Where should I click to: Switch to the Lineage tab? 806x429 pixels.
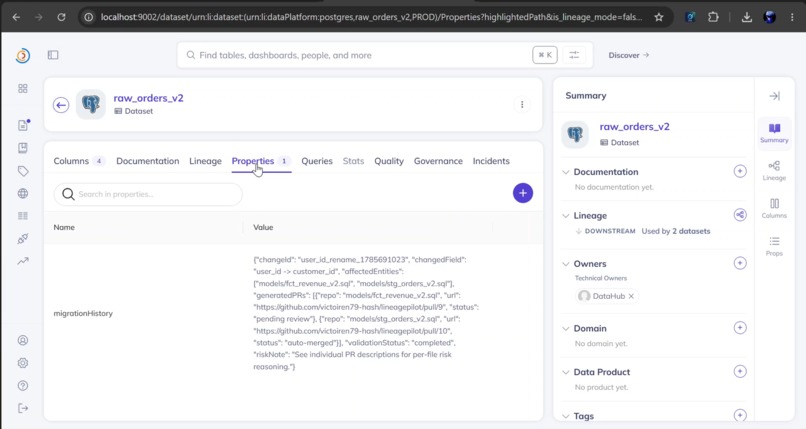[x=205, y=161]
